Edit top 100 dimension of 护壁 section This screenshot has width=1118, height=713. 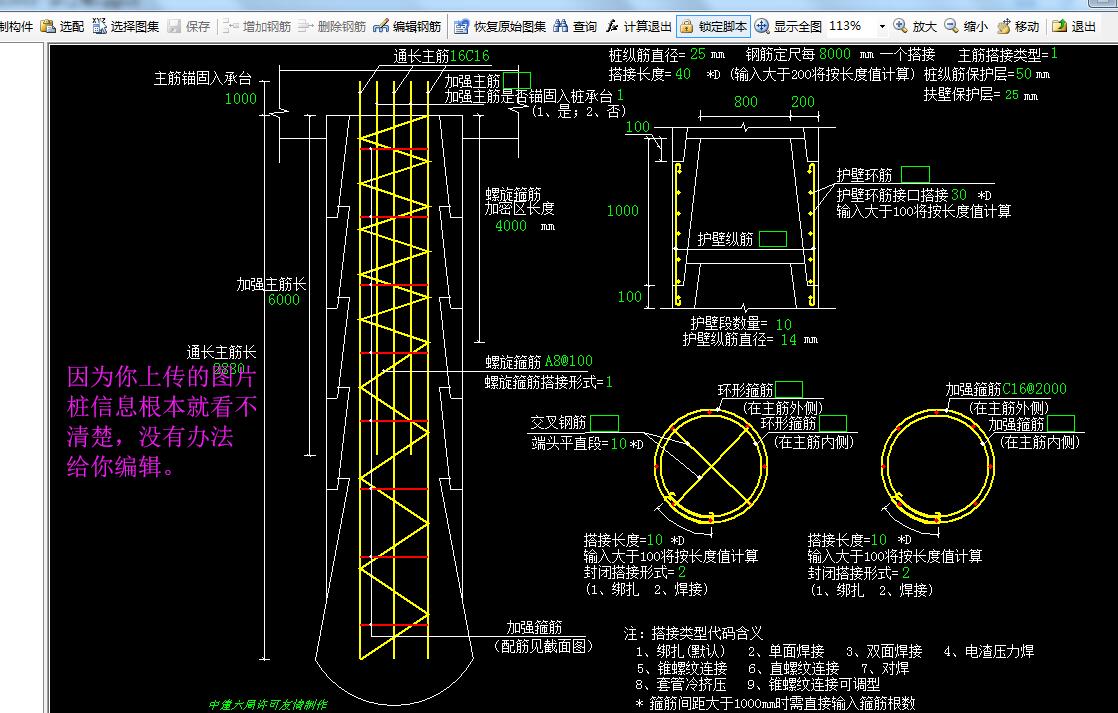(638, 126)
